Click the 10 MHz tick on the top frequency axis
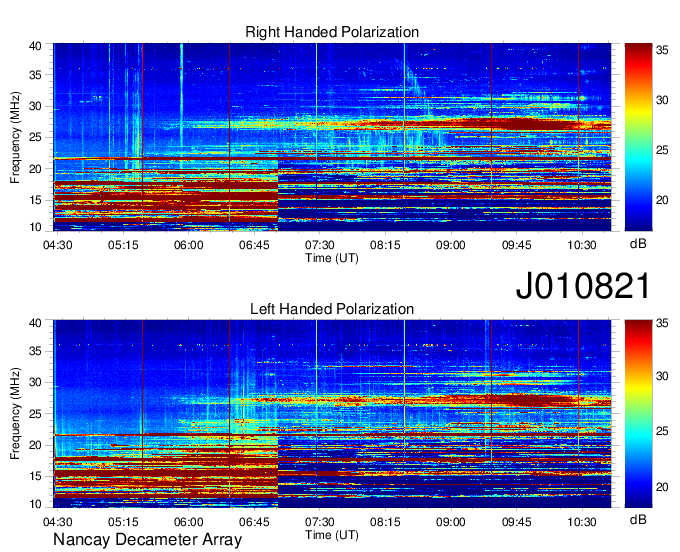The width and height of the screenshot is (680, 552). (x=35, y=227)
